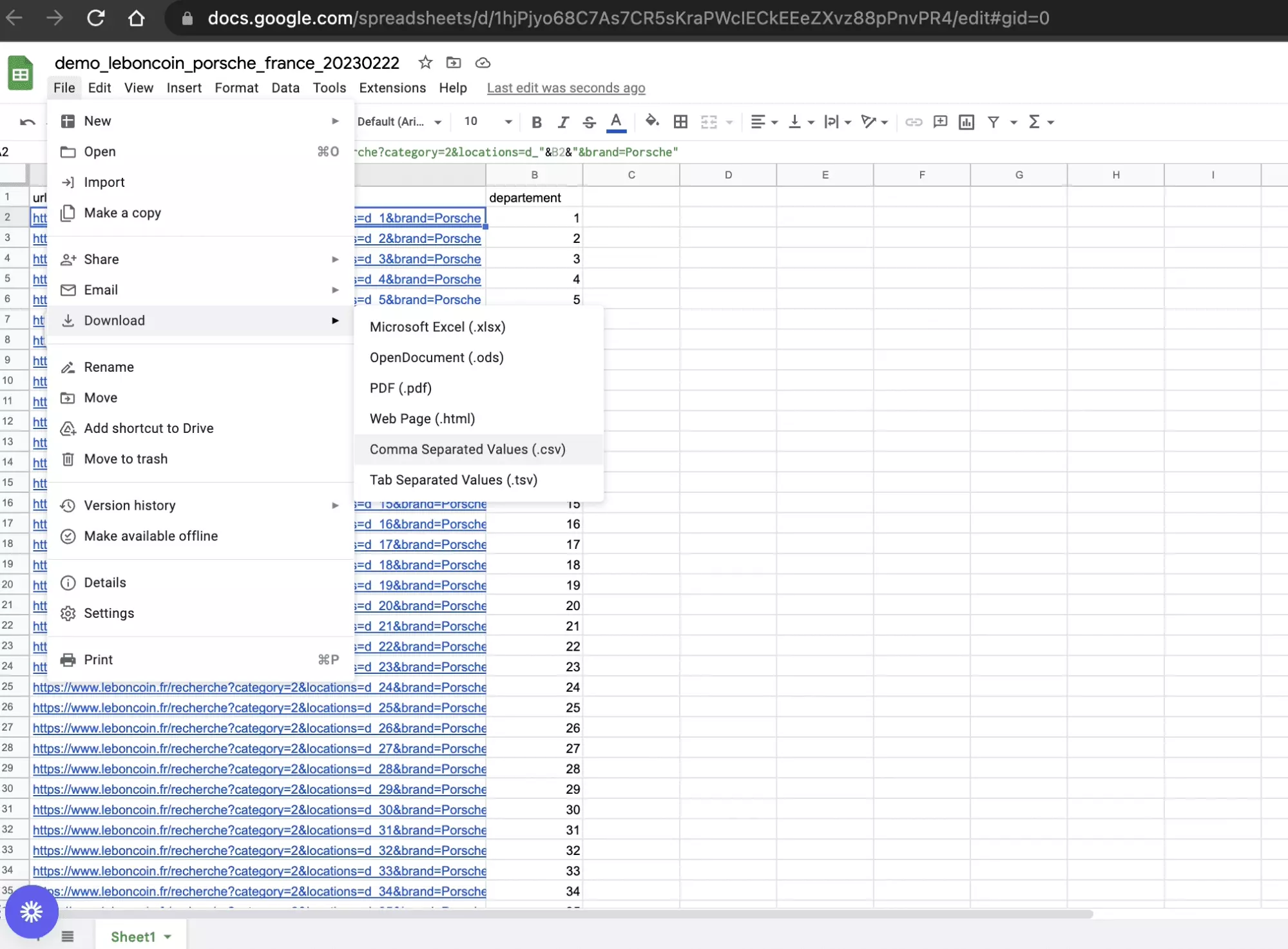
Task: Open Sheet1 tab options arrow
Action: (x=168, y=937)
